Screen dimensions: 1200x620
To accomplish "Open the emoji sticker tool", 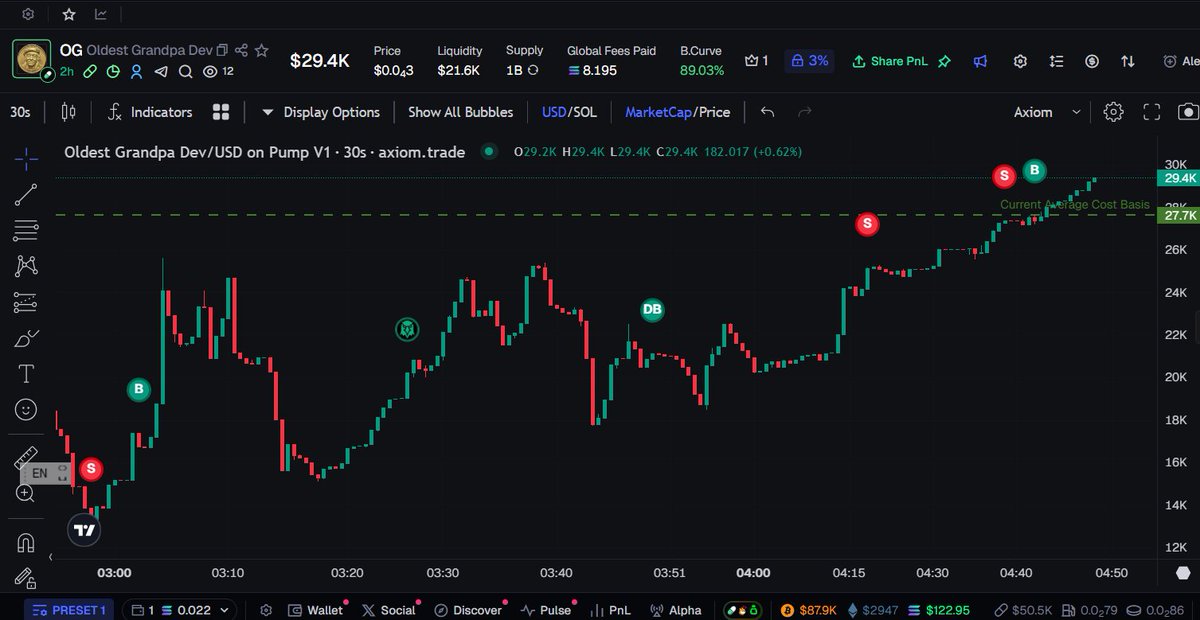I will pyautogui.click(x=27, y=409).
